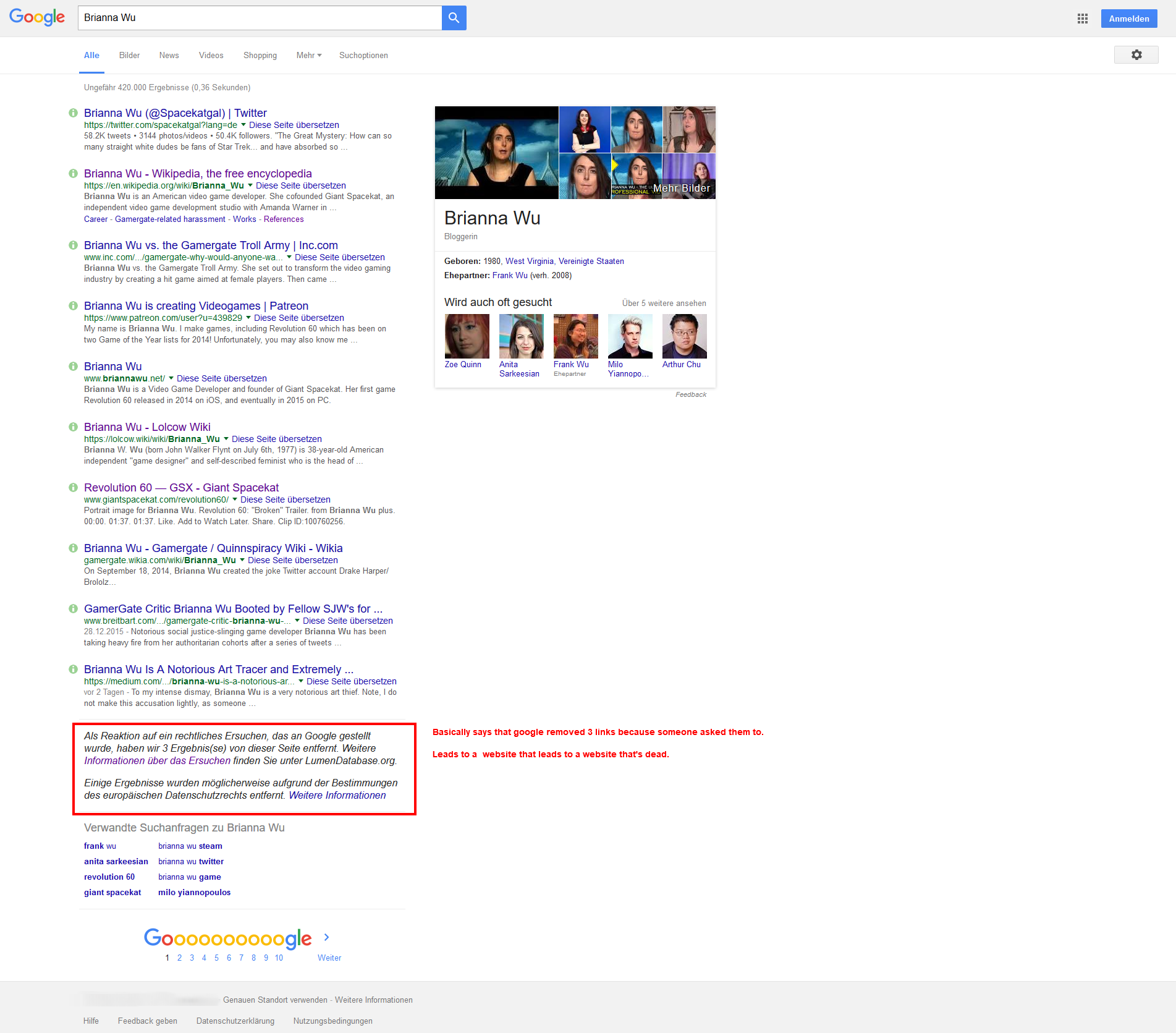Viewport: 1176px width, 1033px height.
Task: Select the Alle results tab
Action: coord(91,56)
